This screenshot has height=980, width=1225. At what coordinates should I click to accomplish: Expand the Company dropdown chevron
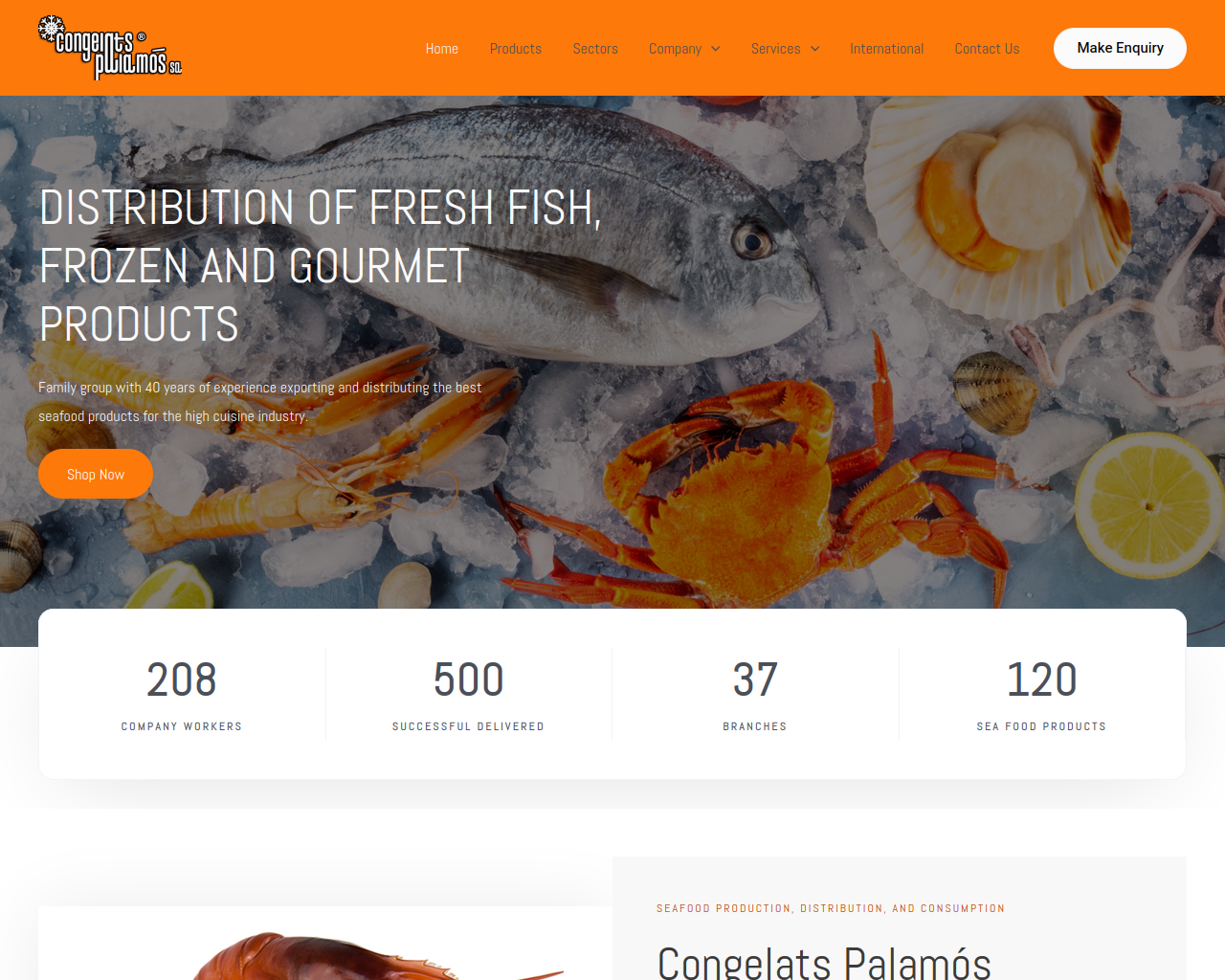pos(715,49)
